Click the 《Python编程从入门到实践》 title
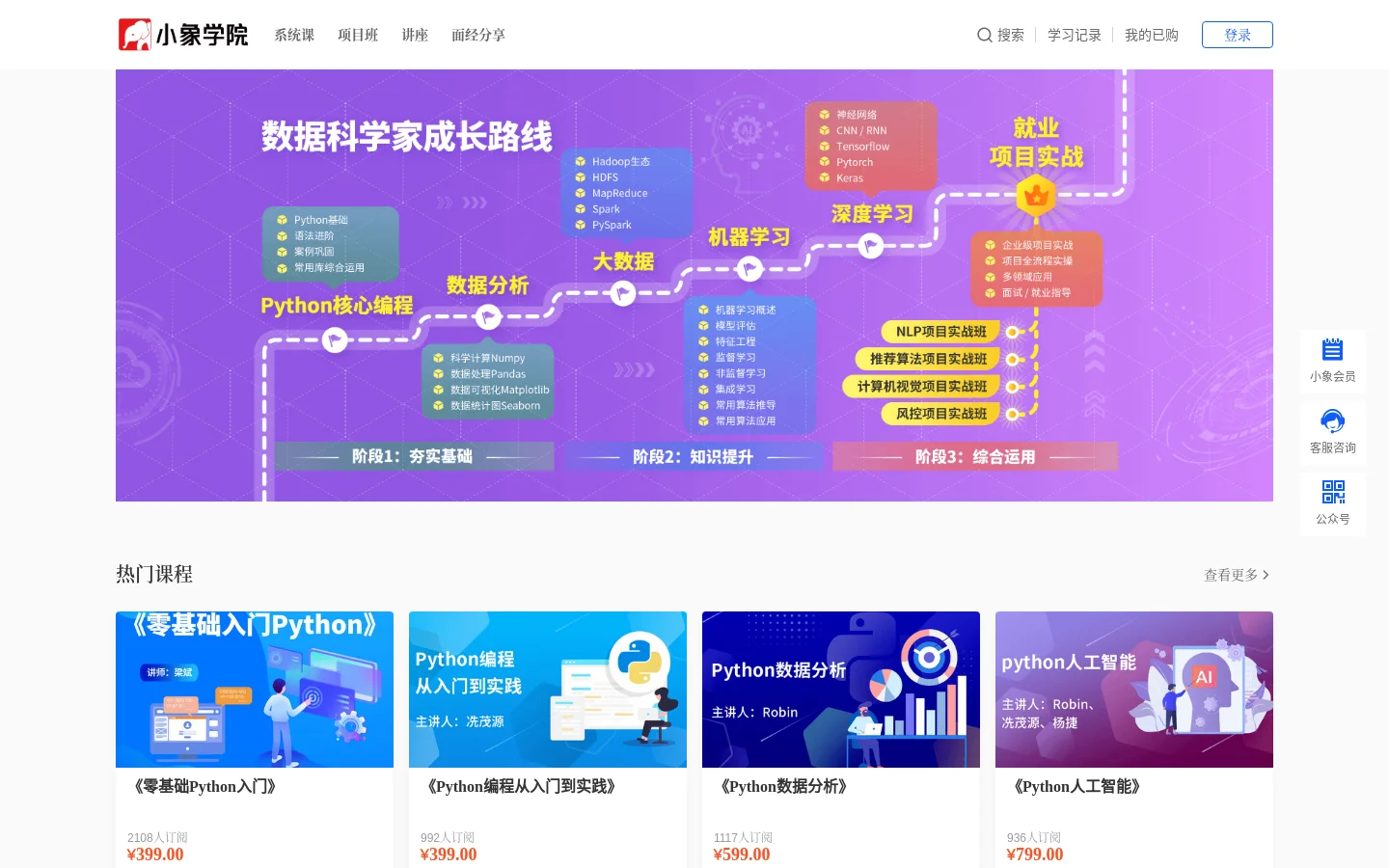 coord(521,787)
